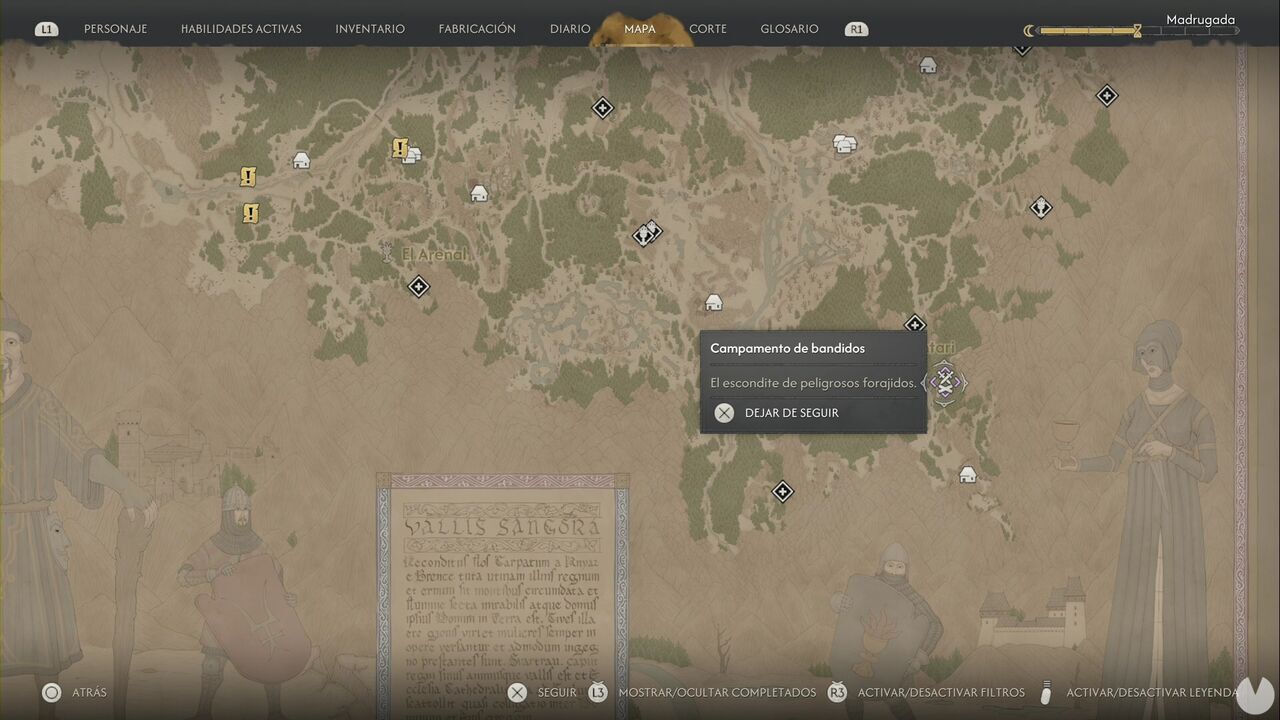Select the lower yellow quest marker of the western pair

(x=251, y=212)
